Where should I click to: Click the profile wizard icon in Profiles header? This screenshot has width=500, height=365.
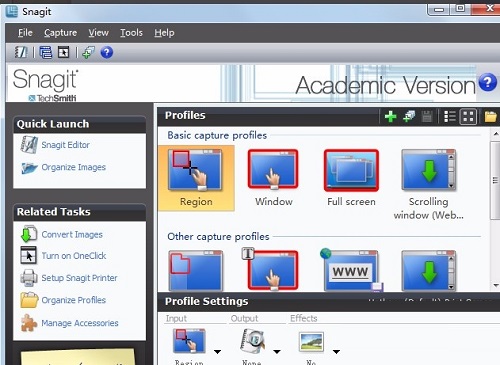(x=409, y=117)
